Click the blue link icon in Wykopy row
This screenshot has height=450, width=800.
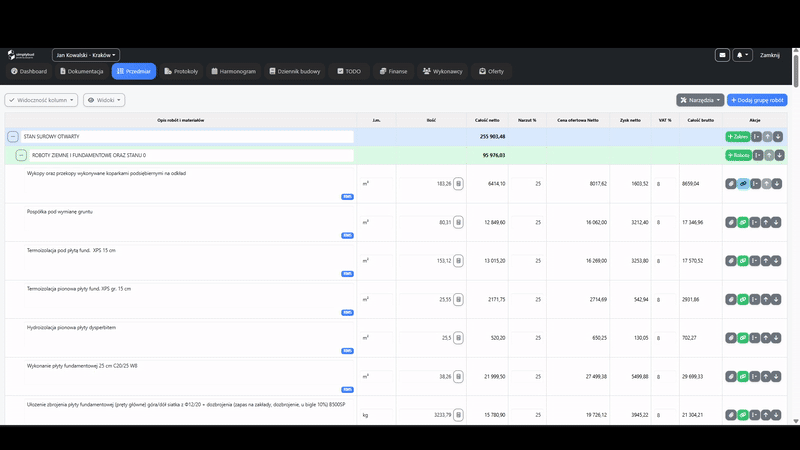click(743, 184)
